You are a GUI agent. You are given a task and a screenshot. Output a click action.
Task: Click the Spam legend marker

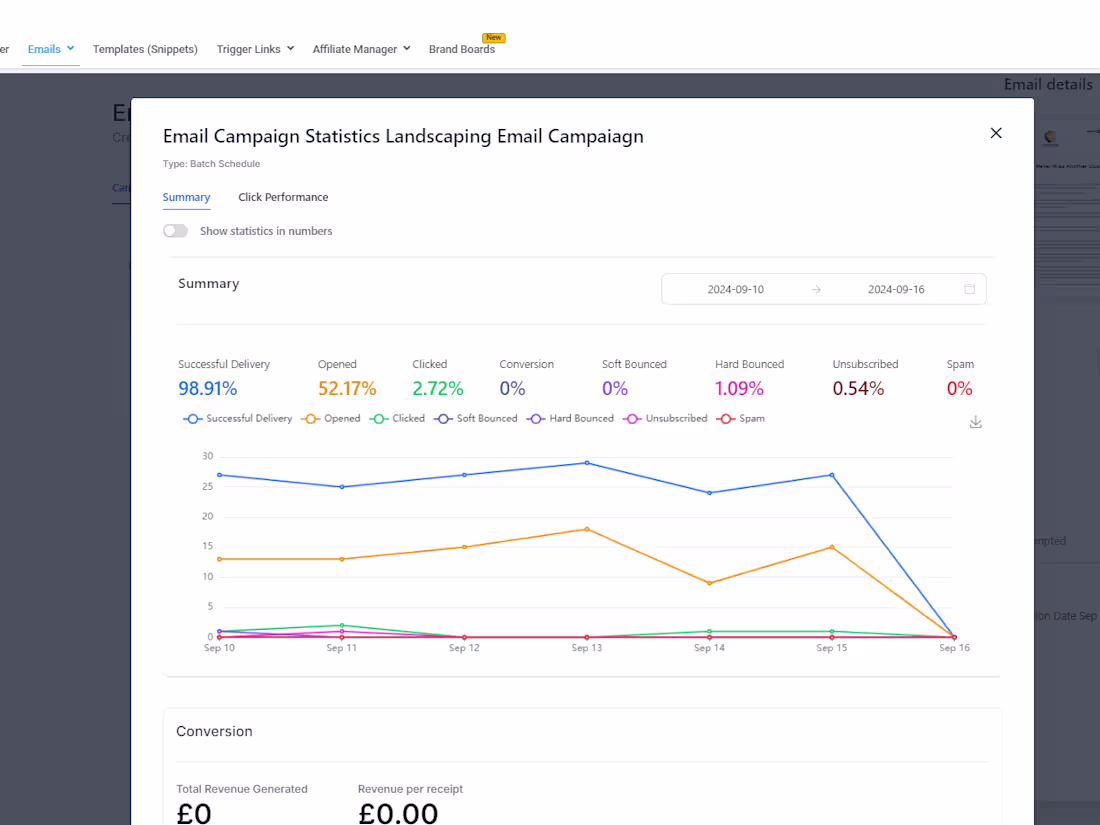click(724, 418)
